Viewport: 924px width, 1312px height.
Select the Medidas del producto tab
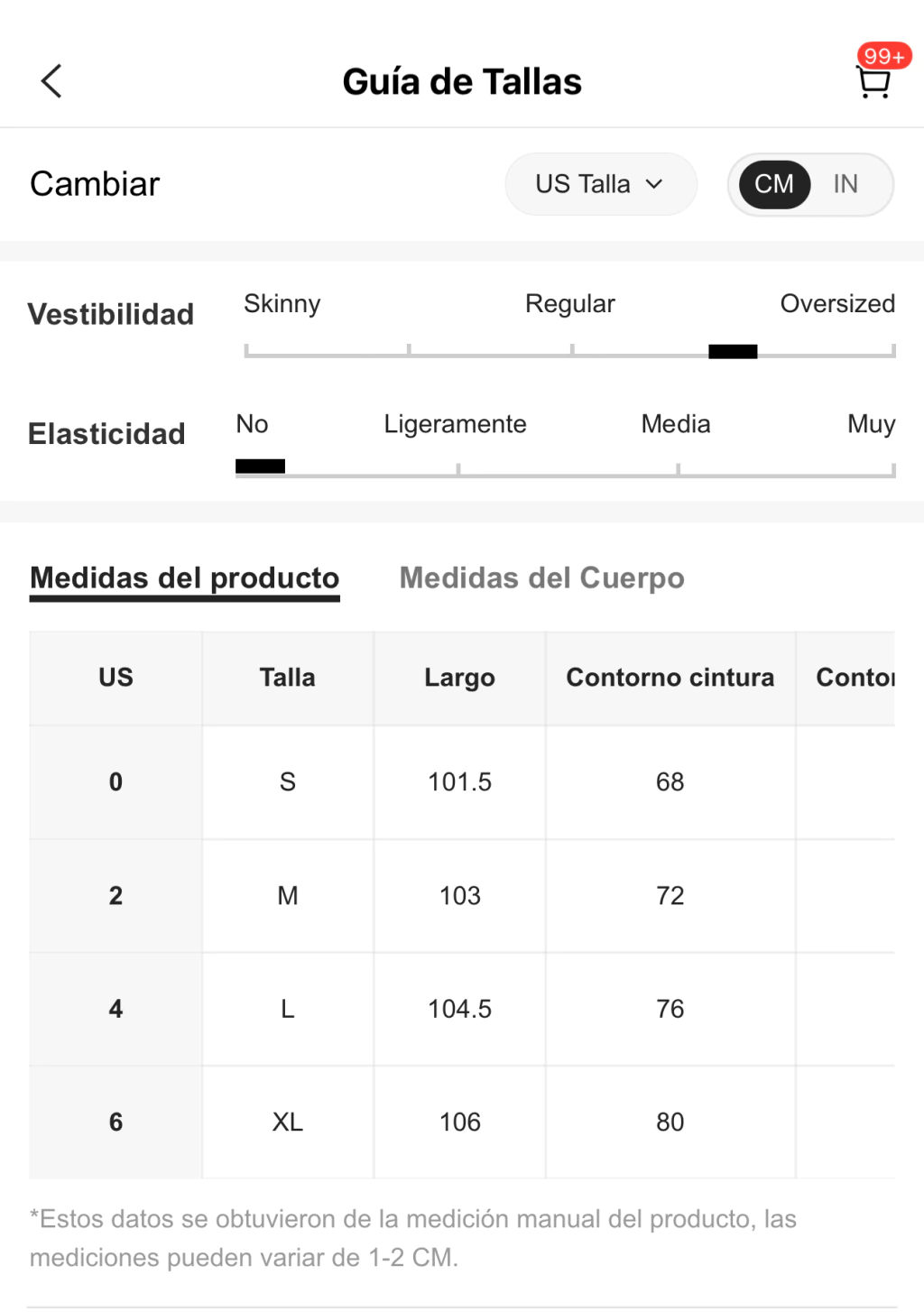click(185, 579)
